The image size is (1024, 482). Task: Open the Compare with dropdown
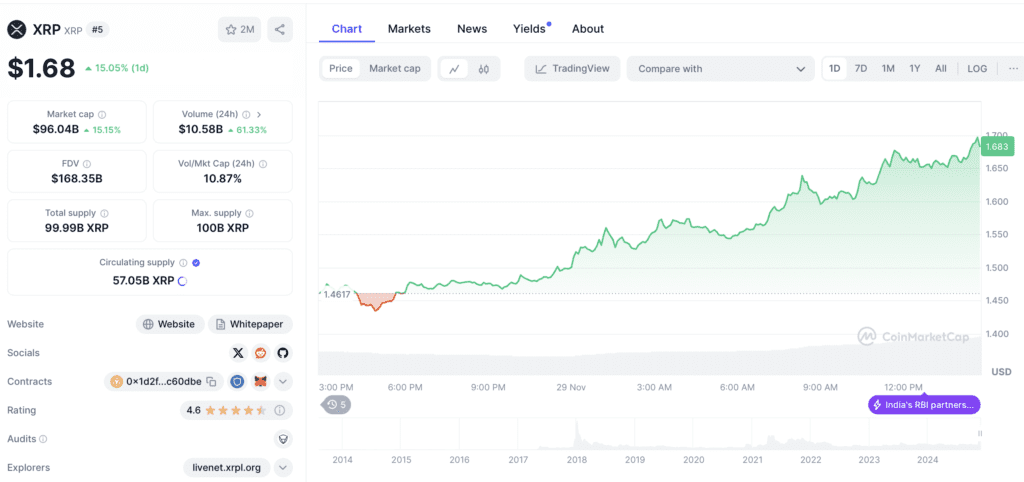[721, 69]
